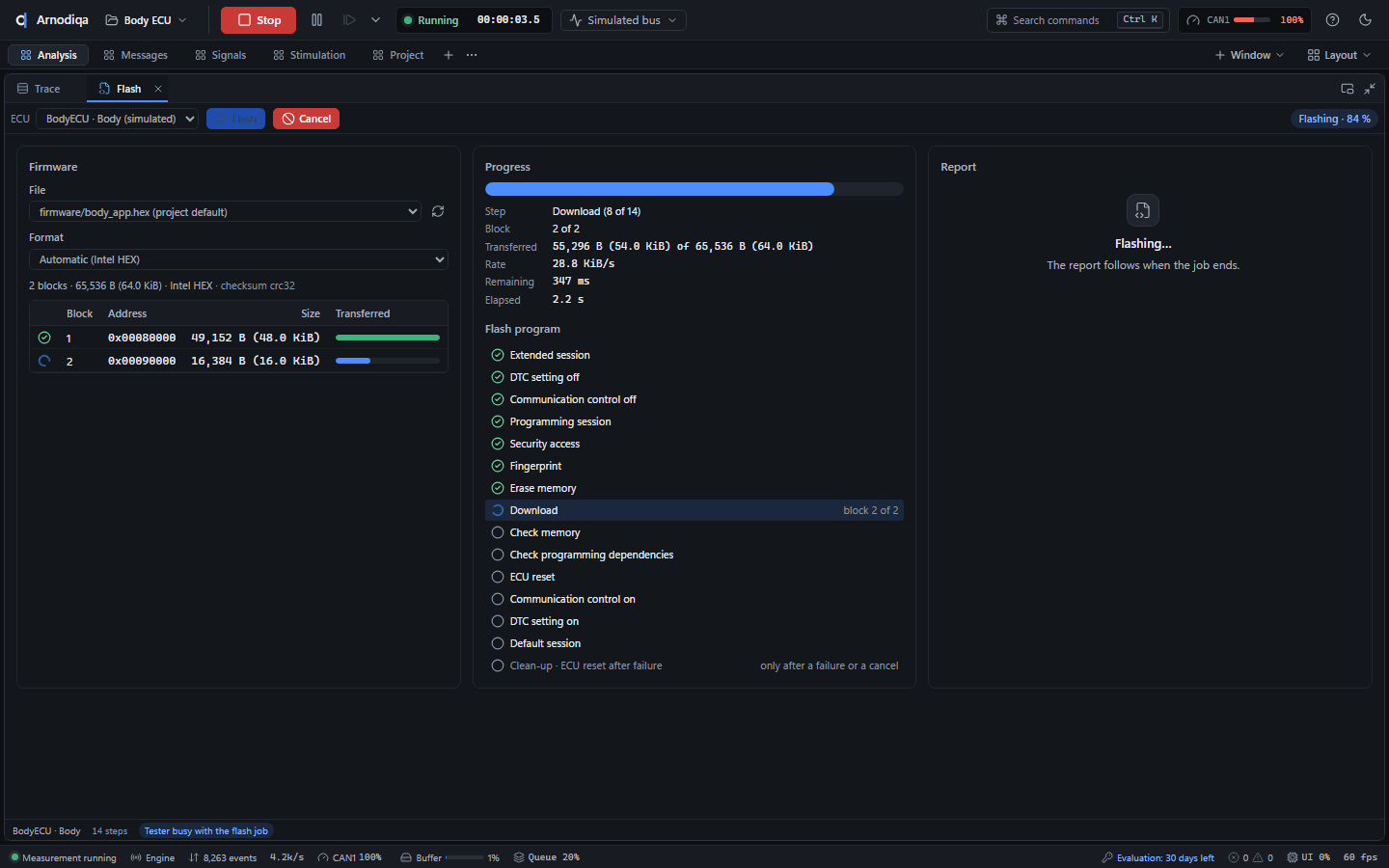The image size is (1389, 868).
Task: Open the Trace panel tab
Action: 39,89
